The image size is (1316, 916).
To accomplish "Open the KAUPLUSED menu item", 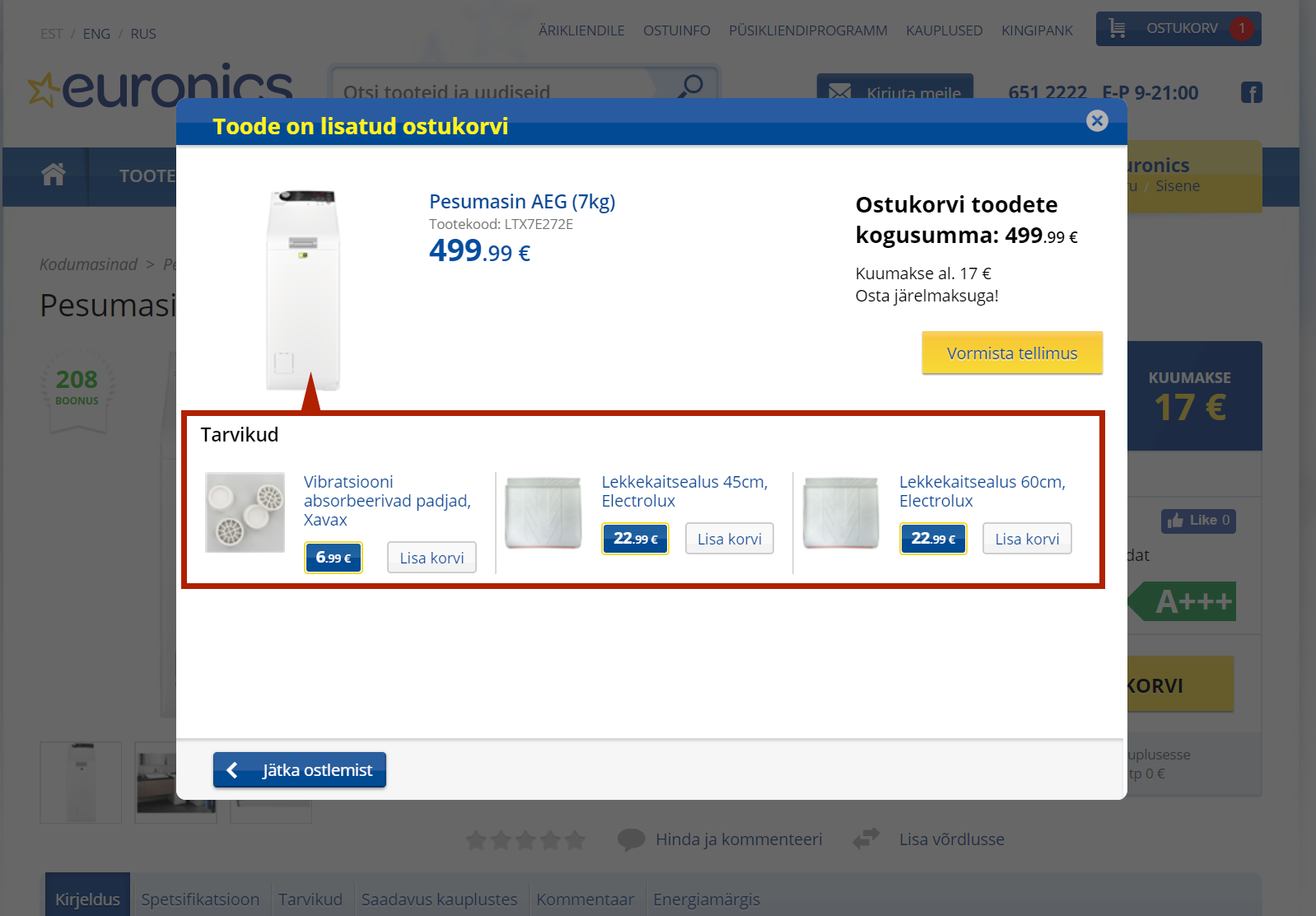I will [x=945, y=30].
